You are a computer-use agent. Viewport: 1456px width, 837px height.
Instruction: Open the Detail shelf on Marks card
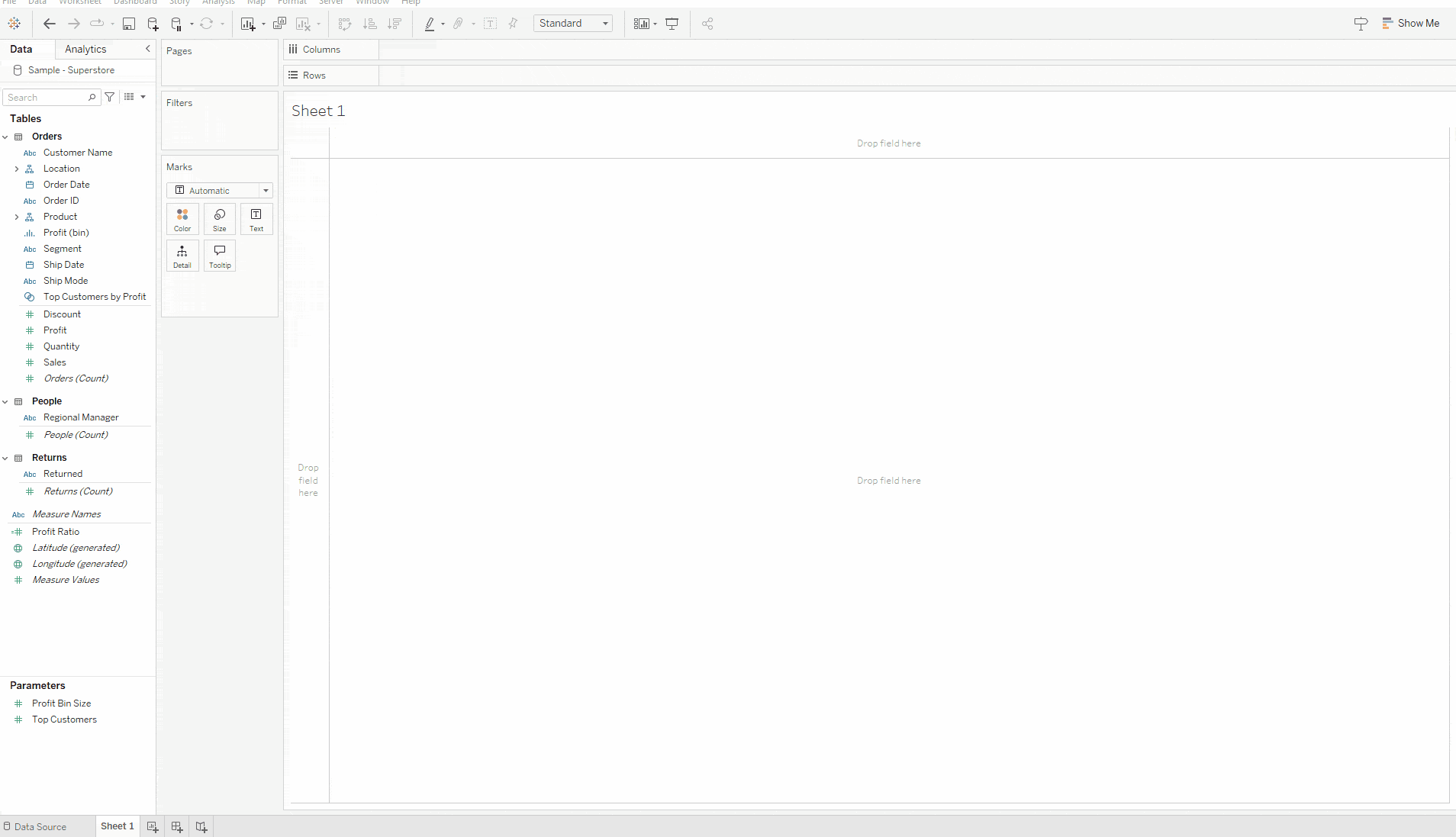click(182, 256)
